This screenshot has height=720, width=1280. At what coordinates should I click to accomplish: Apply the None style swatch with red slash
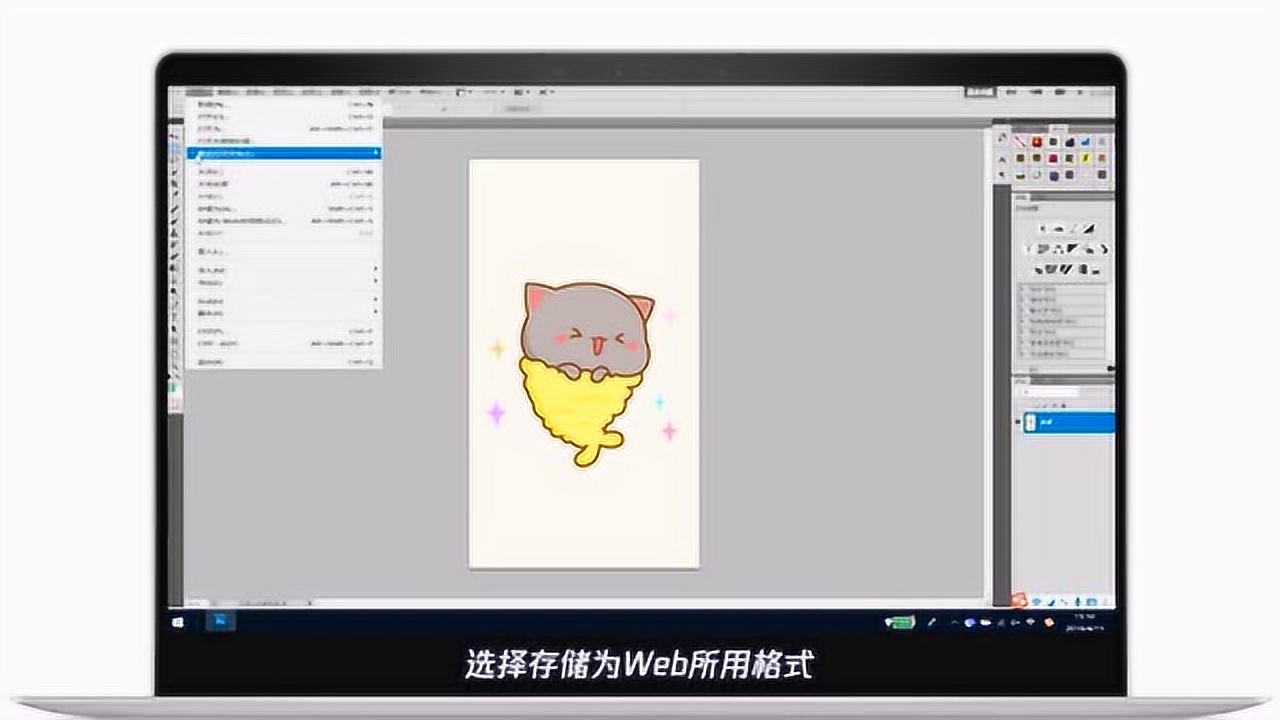(x=1020, y=142)
